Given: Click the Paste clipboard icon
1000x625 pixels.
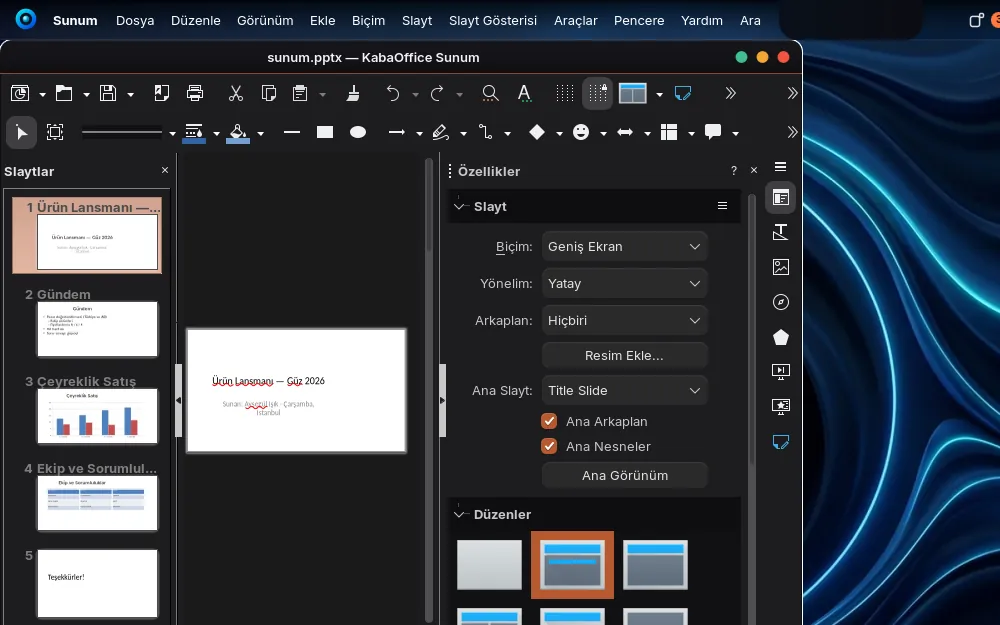Looking at the screenshot, I should 300,94.
